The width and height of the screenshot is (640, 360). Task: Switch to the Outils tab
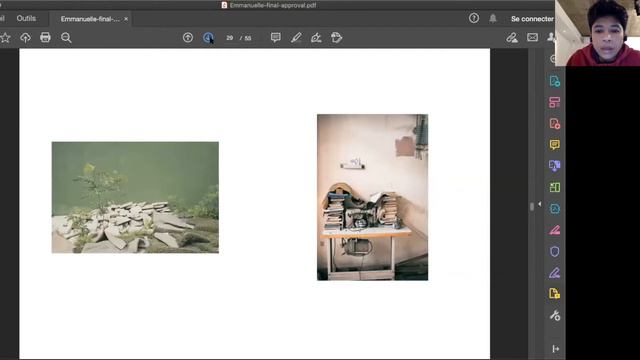(x=26, y=18)
